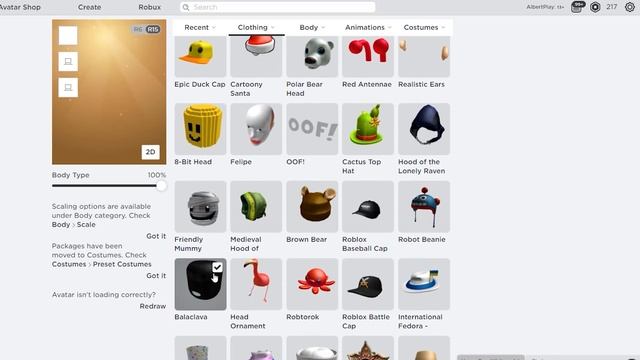Image resolution: width=640 pixels, height=360 pixels.
Task: Select the International Fedora item
Action: [424, 284]
